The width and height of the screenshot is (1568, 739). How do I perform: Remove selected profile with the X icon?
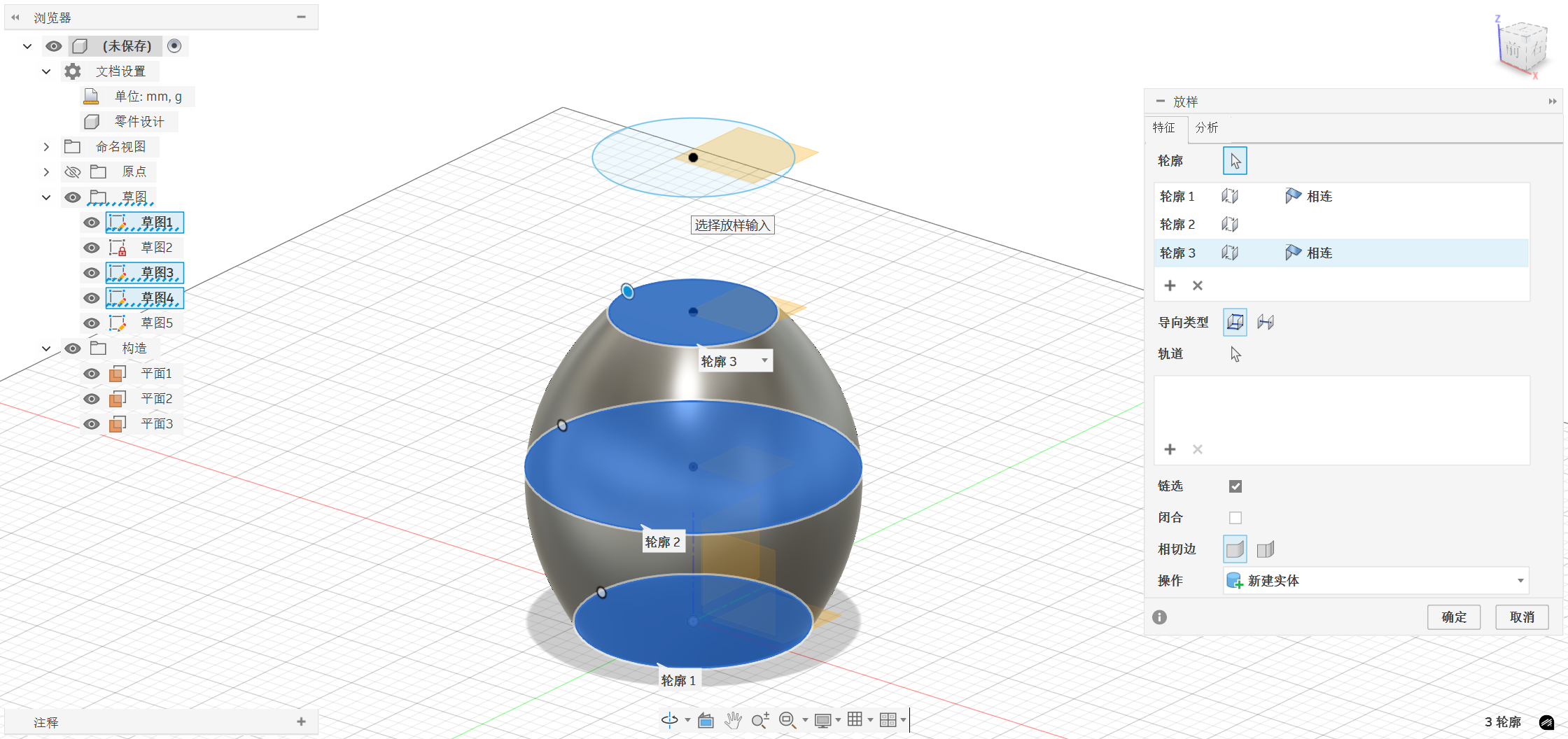[1198, 286]
